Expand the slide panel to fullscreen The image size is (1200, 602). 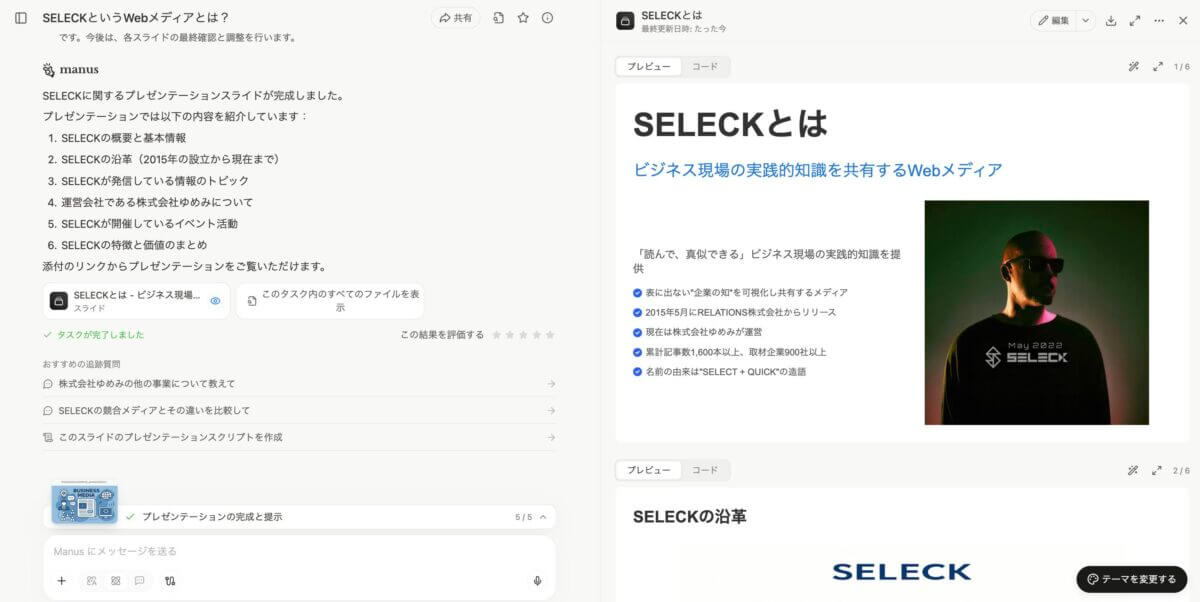[1135, 20]
